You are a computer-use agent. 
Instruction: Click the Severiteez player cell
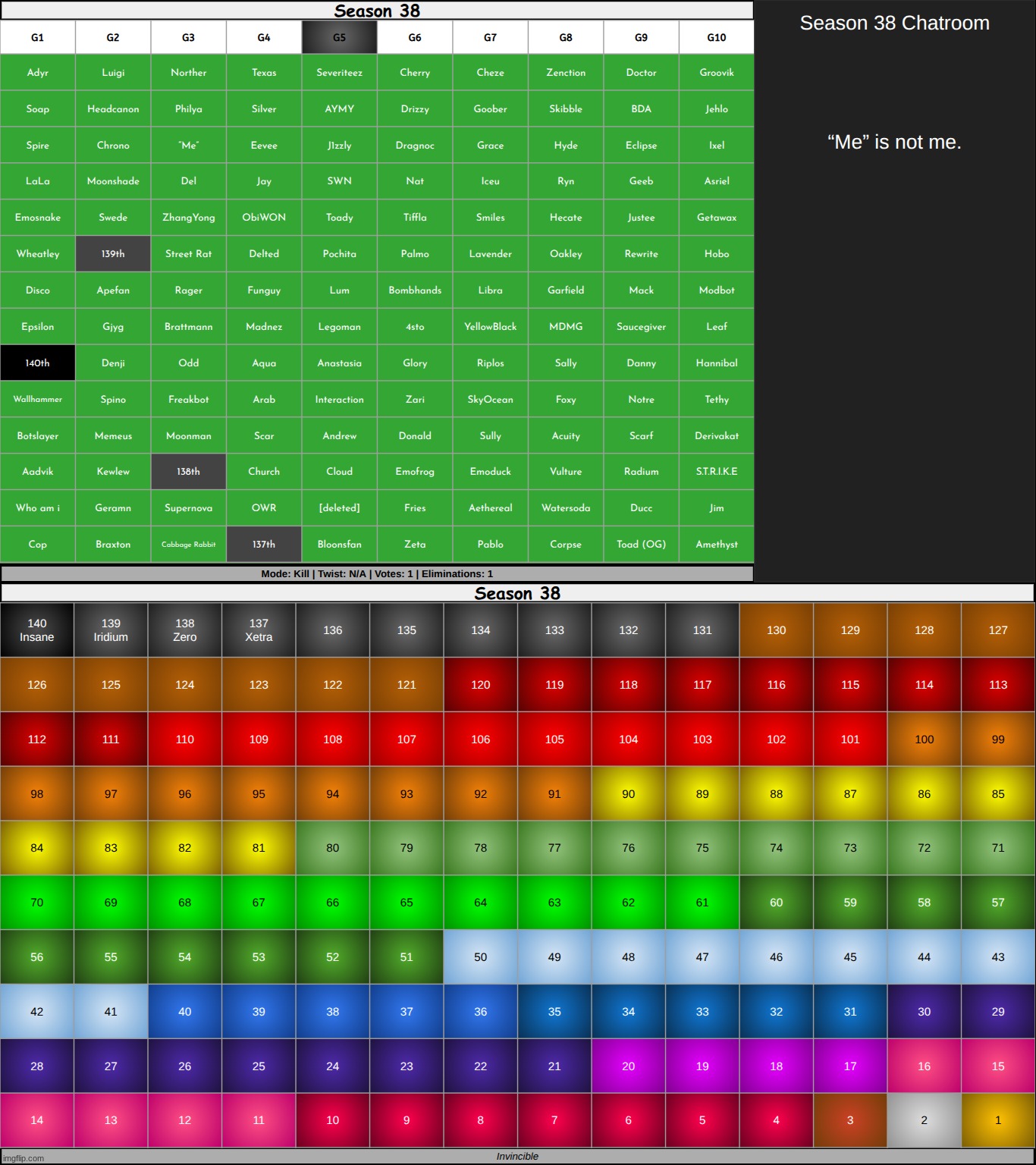(339, 73)
